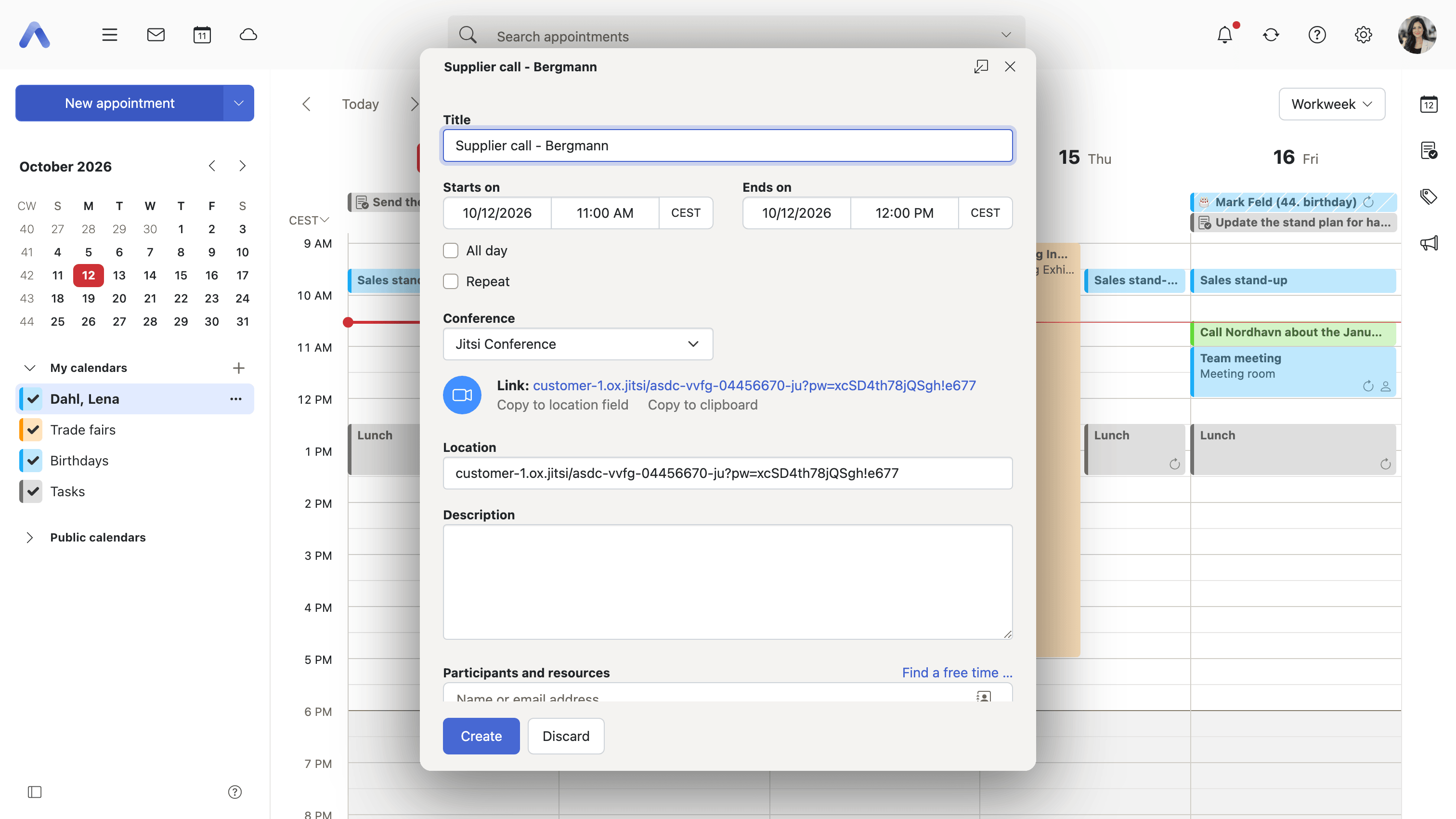Open the New appointment dropdown arrow
This screenshot has width=1456, height=819.
click(x=238, y=103)
